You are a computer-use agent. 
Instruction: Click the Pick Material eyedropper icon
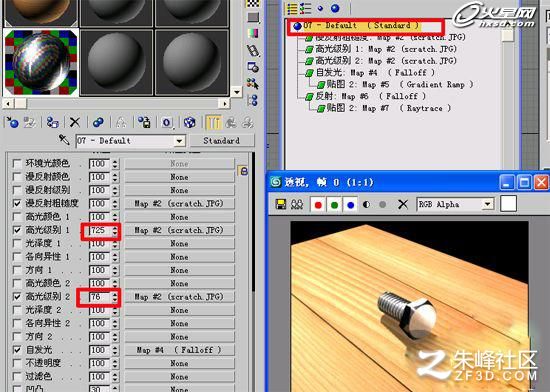[64, 140]
